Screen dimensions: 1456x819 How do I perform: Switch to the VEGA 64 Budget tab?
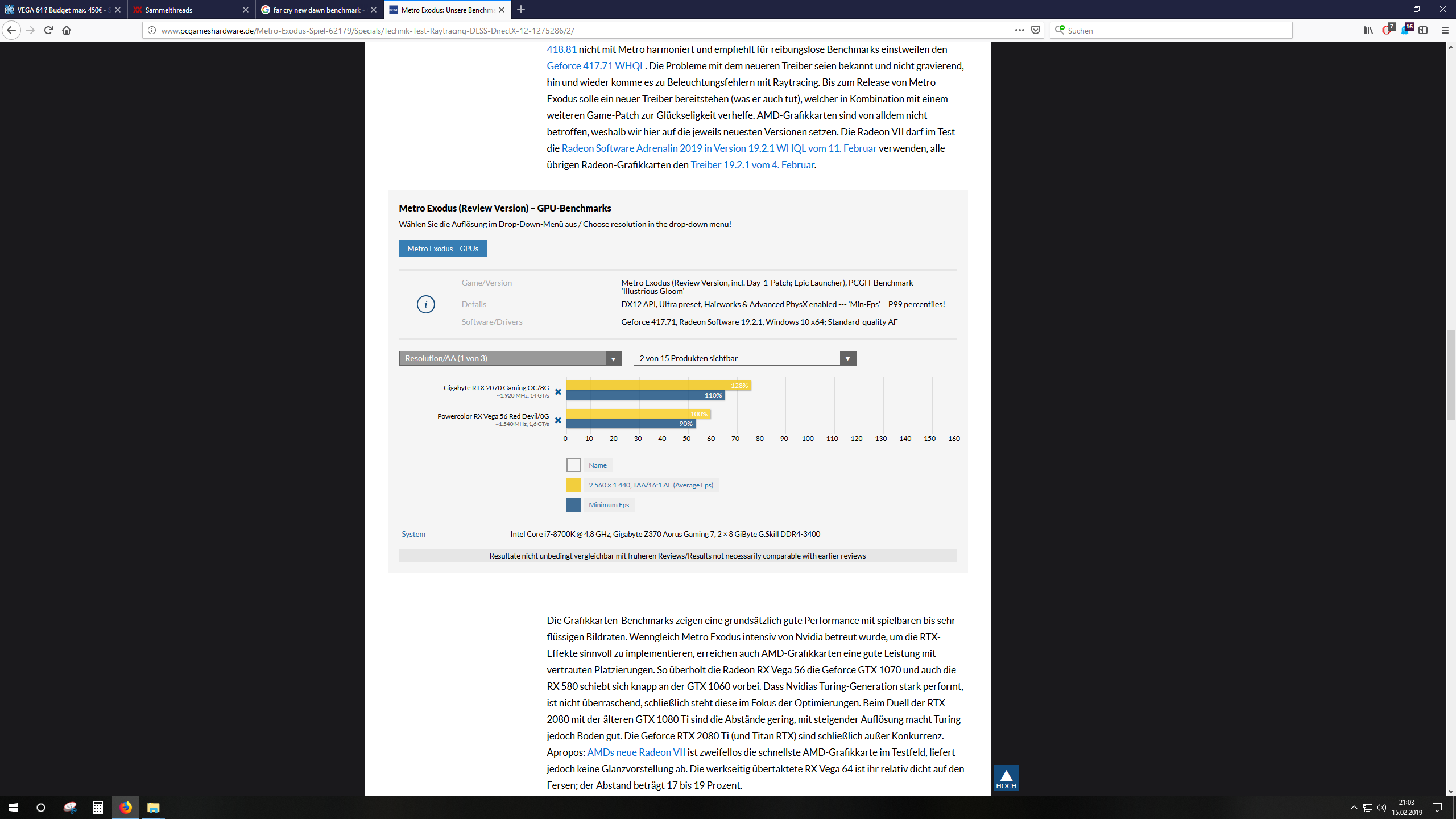coord(64,10)
